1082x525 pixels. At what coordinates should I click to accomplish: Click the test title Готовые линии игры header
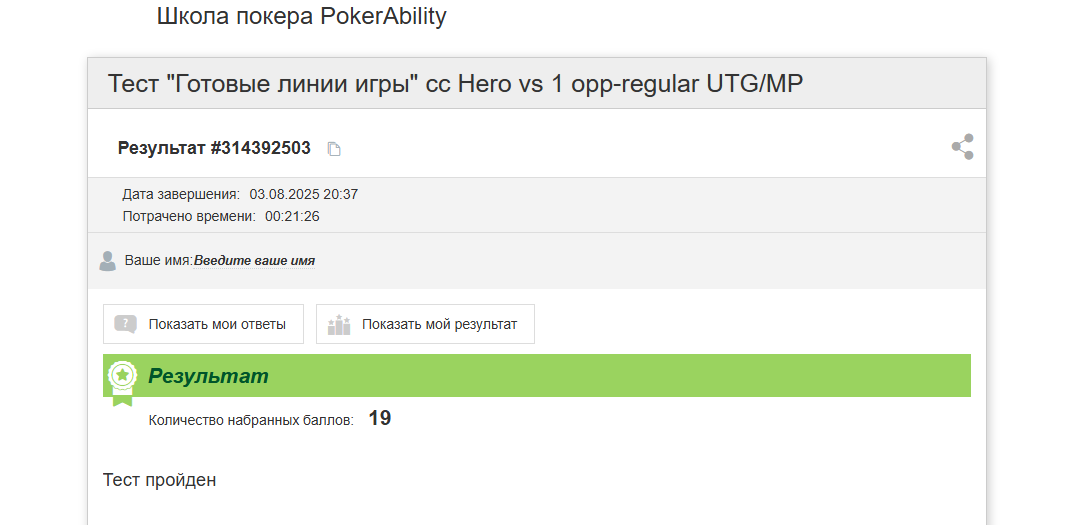click(455, 83)
